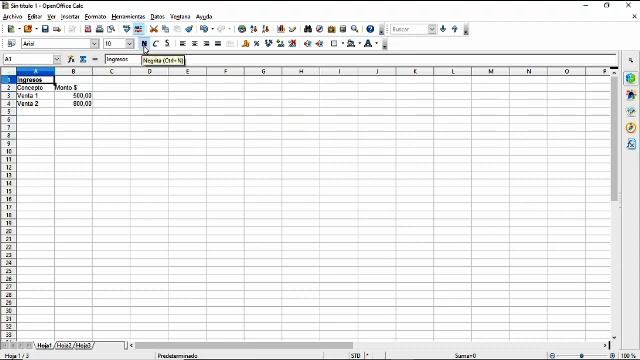This screenshot has height=360, width=640.
Task: Expand the Font Color dropdown arrow
Action: [x=376, y=43]
